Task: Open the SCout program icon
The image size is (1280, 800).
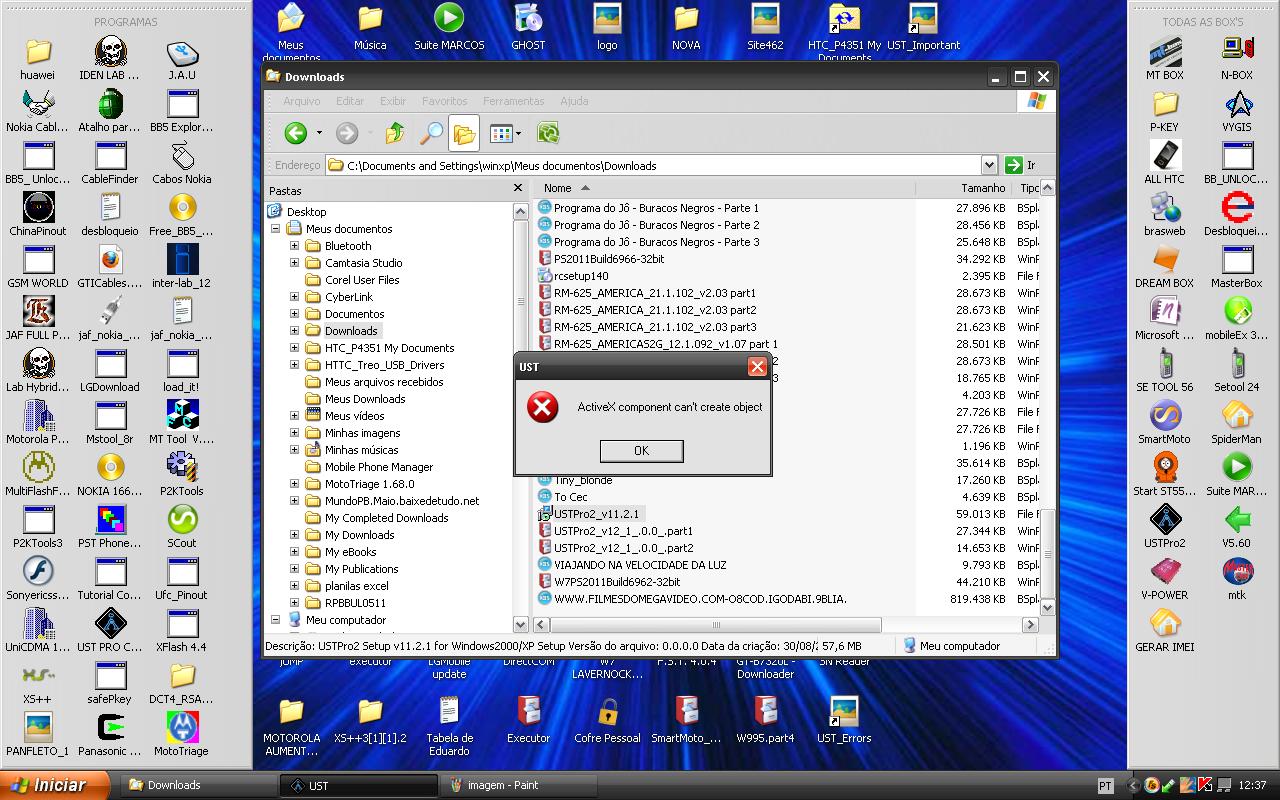Action: pyautogui.click(x=182, y=526)
